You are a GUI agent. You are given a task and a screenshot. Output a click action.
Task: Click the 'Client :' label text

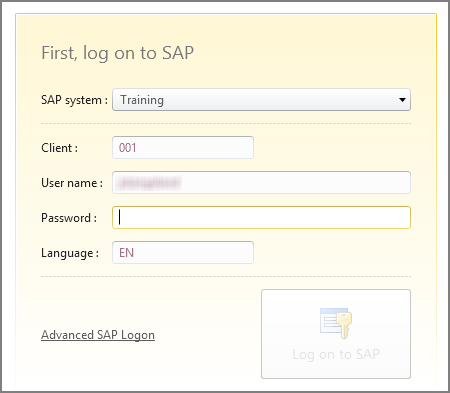tap(59, 148)
